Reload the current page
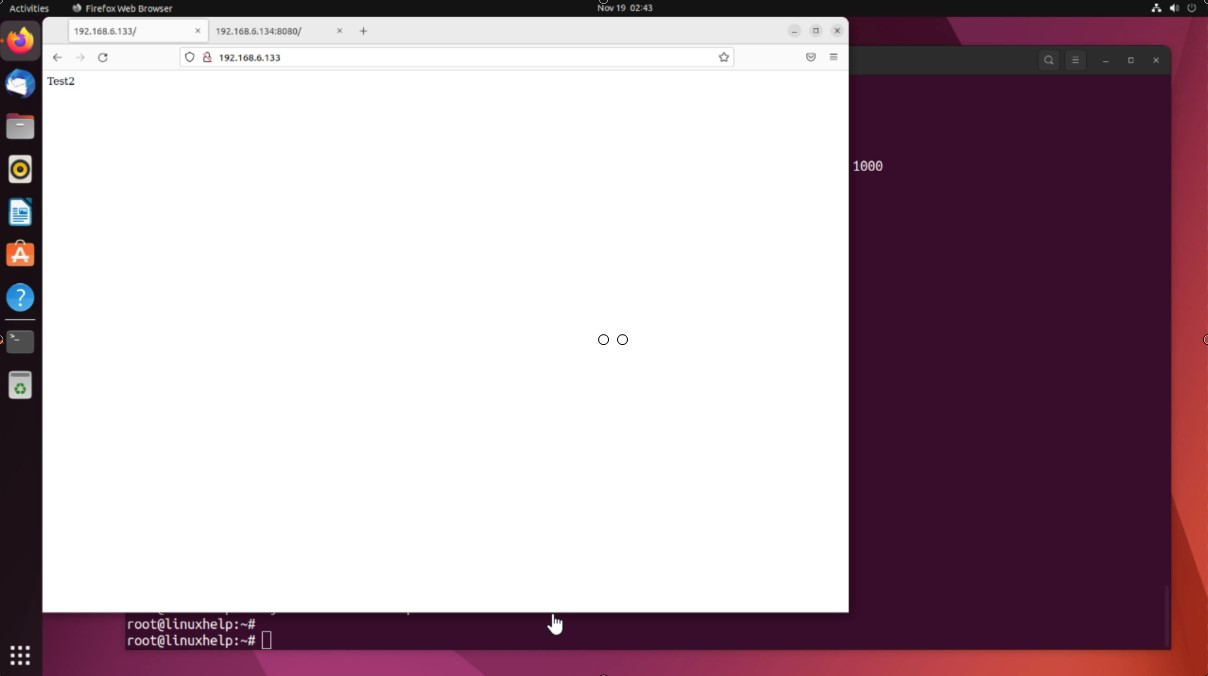 click(102, 57)
